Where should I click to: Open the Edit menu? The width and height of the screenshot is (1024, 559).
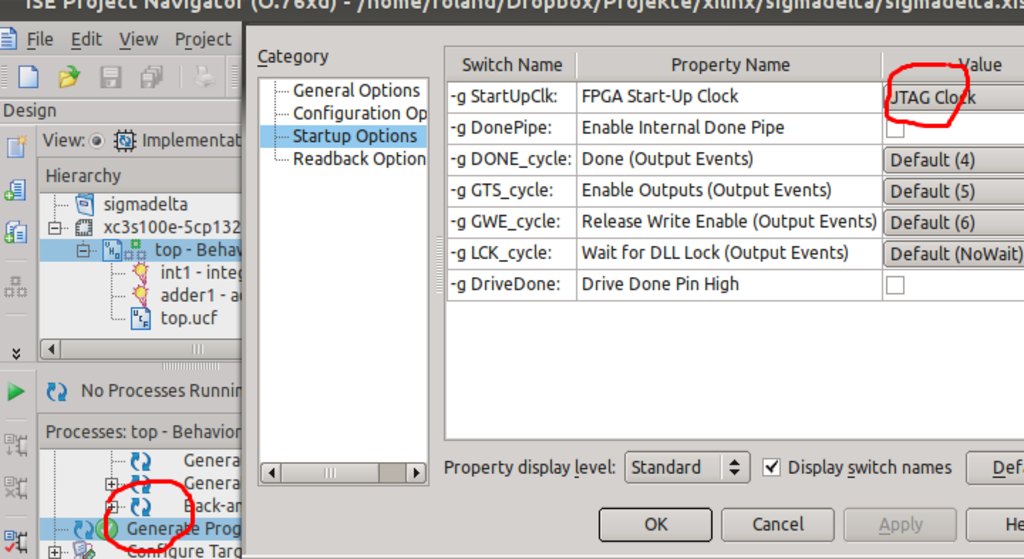click(86, 40)
